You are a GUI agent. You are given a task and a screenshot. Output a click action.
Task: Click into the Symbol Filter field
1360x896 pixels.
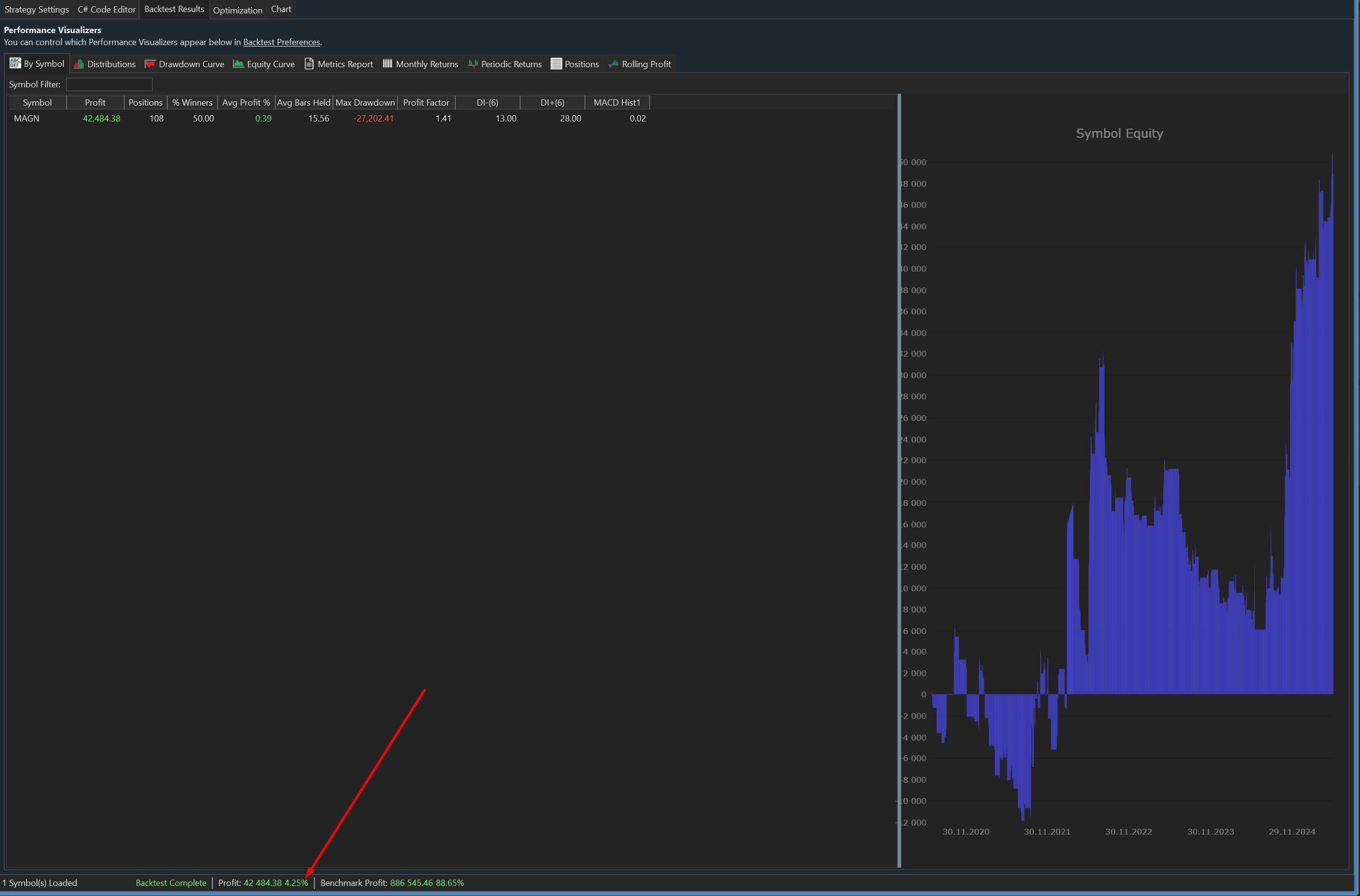(x=109, y=84)
